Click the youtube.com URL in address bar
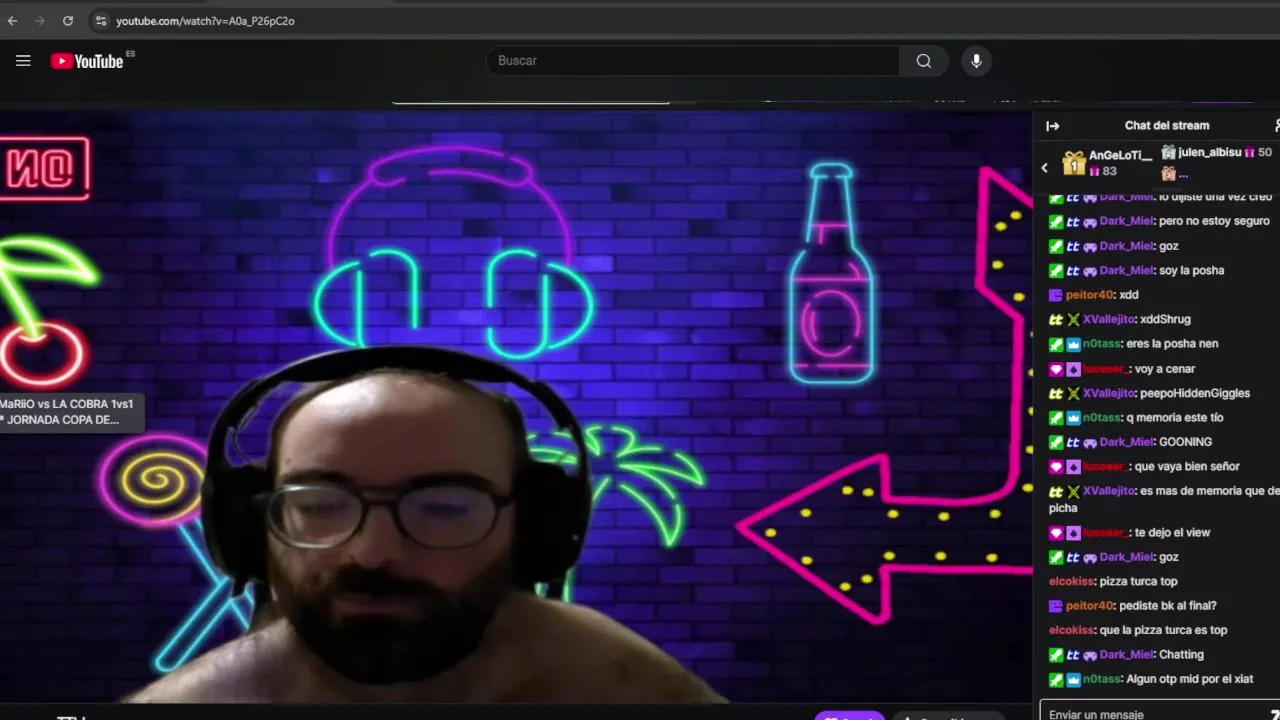1280x720 pixels. tap(205, 21)
